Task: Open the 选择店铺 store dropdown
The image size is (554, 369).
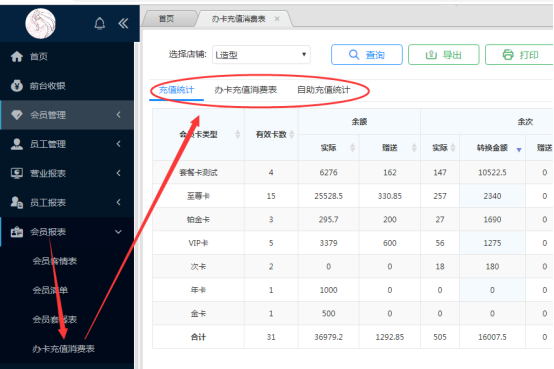Action: tap(261, 54)
